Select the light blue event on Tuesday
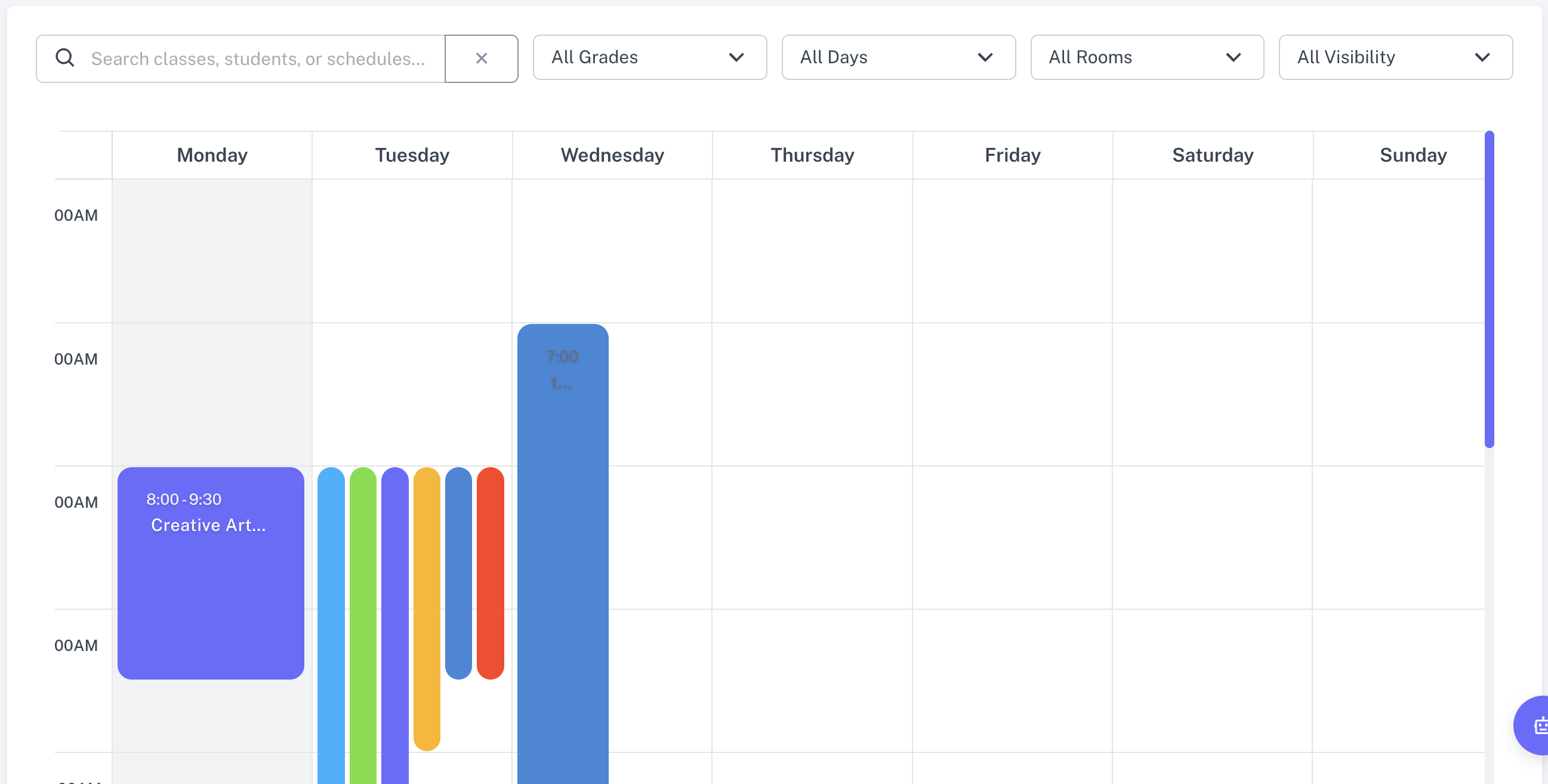The image size is (1548, 784). click(x=332, y=601)
